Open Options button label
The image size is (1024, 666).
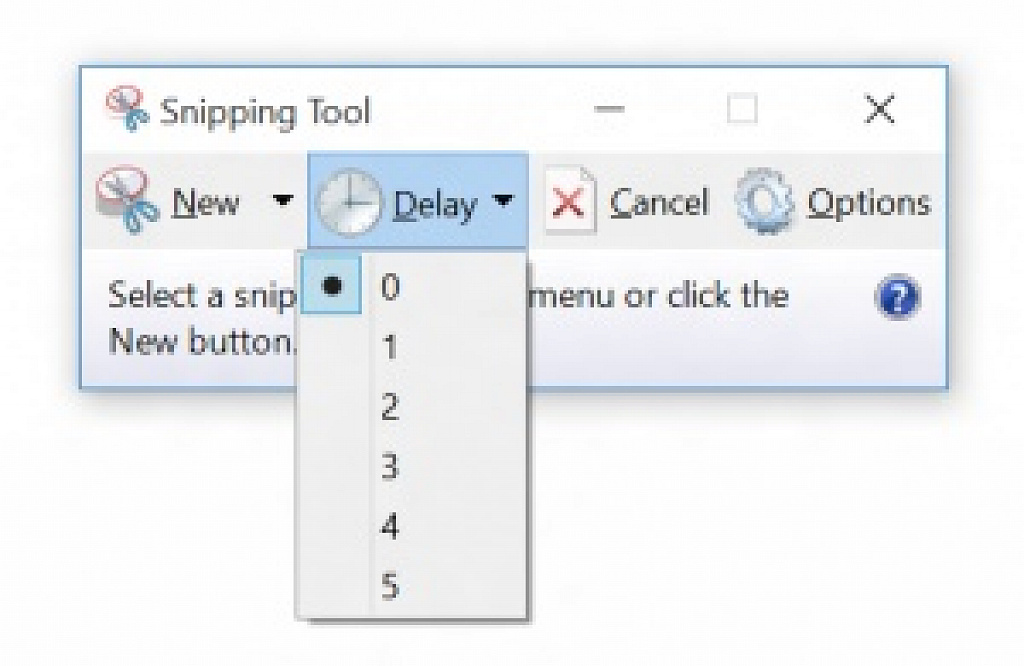869,204
